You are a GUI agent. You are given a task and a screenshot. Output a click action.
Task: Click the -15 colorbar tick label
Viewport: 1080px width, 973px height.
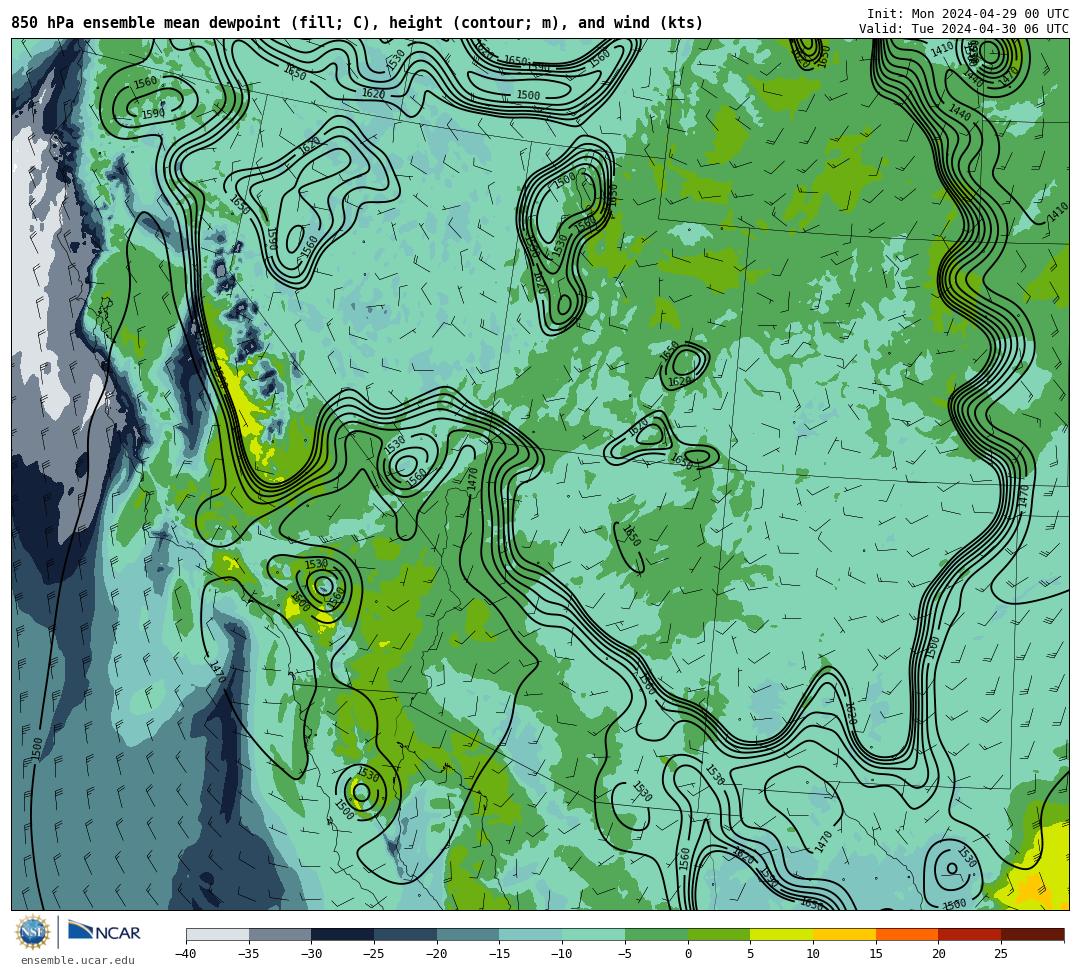coord(499,954)
